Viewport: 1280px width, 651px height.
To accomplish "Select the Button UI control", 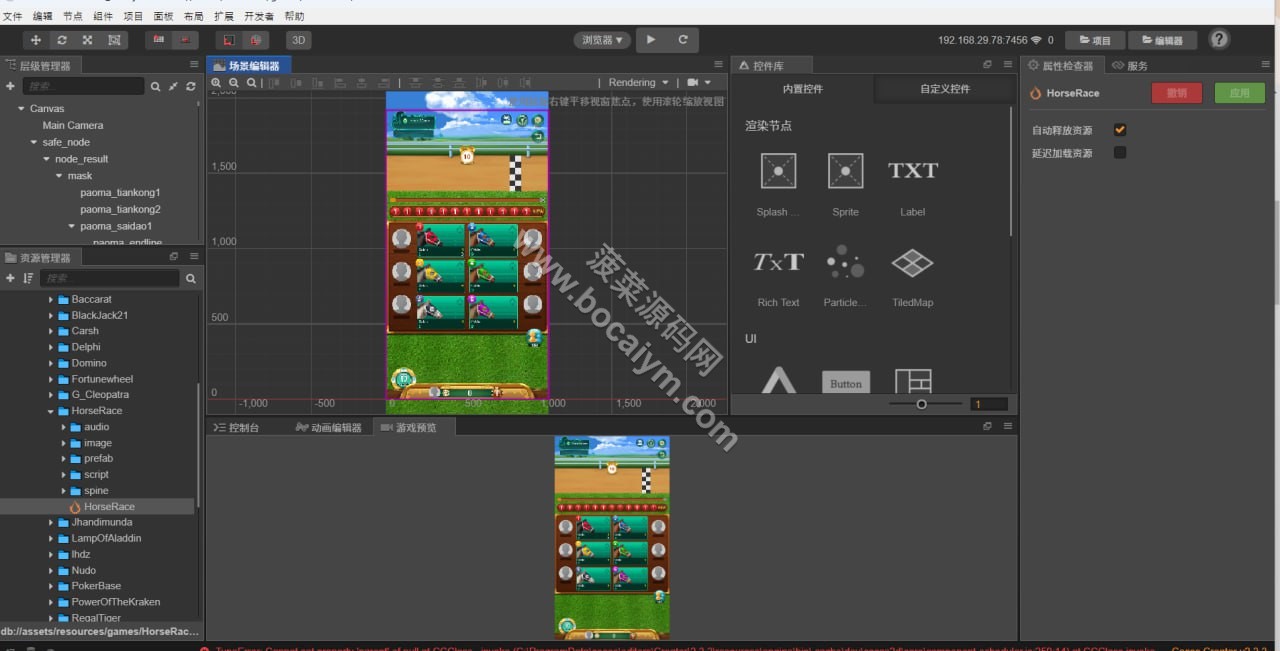I will 845,383.
